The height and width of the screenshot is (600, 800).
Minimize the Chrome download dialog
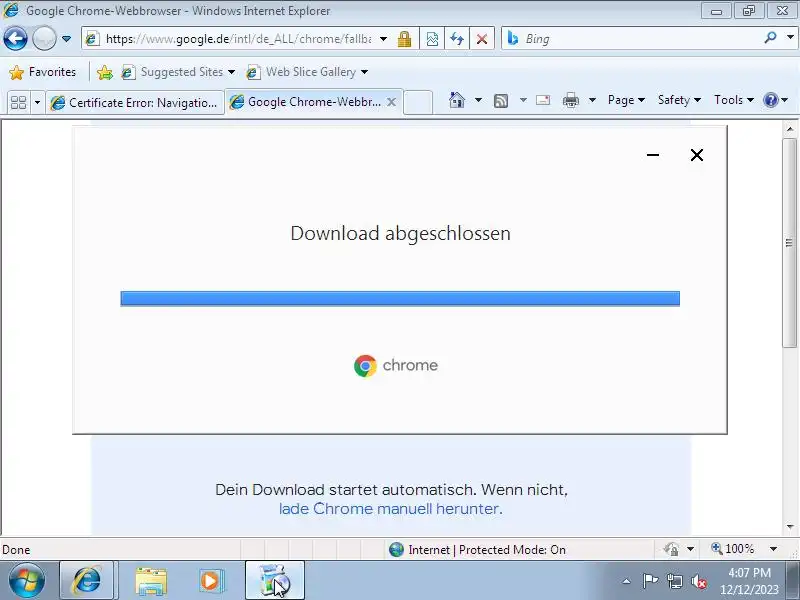[653, 155]
